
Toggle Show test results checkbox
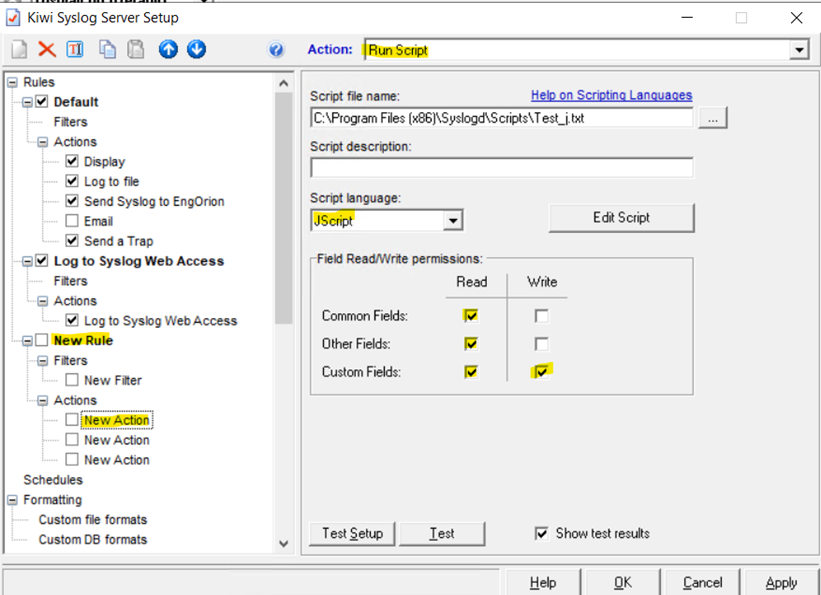541,534
